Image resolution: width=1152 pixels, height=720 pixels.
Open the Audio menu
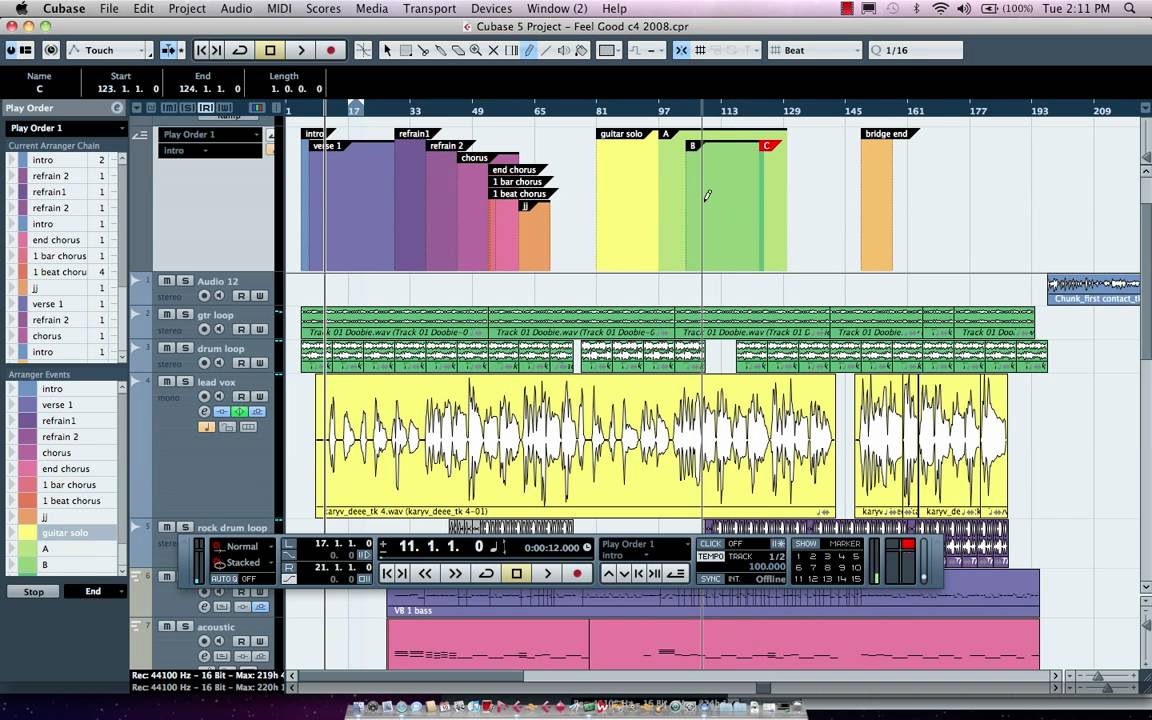click(237, 9)
